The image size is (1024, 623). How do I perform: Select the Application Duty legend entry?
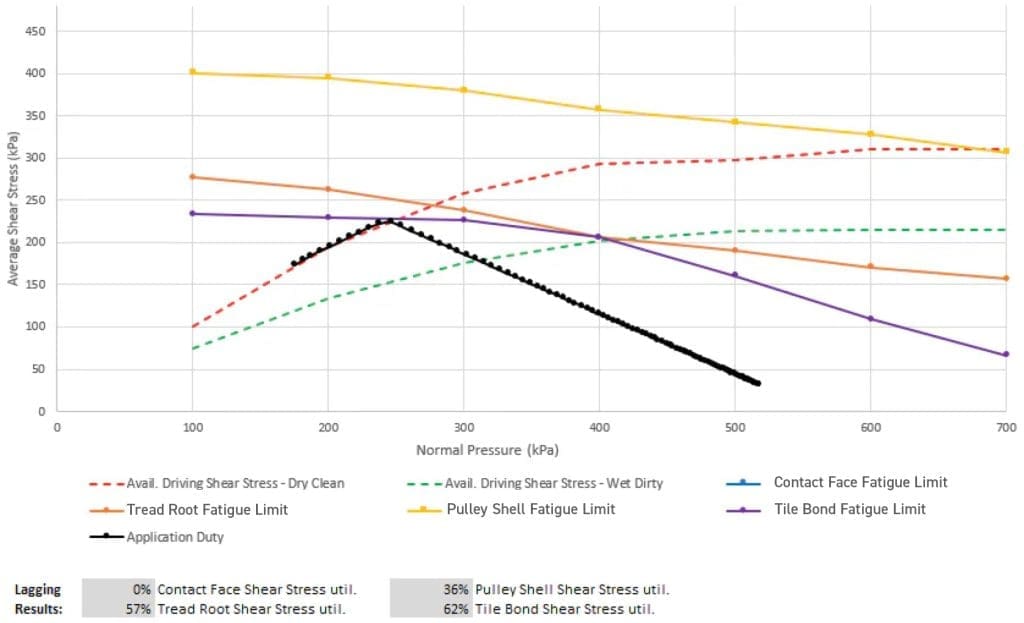tap(175, 537)
